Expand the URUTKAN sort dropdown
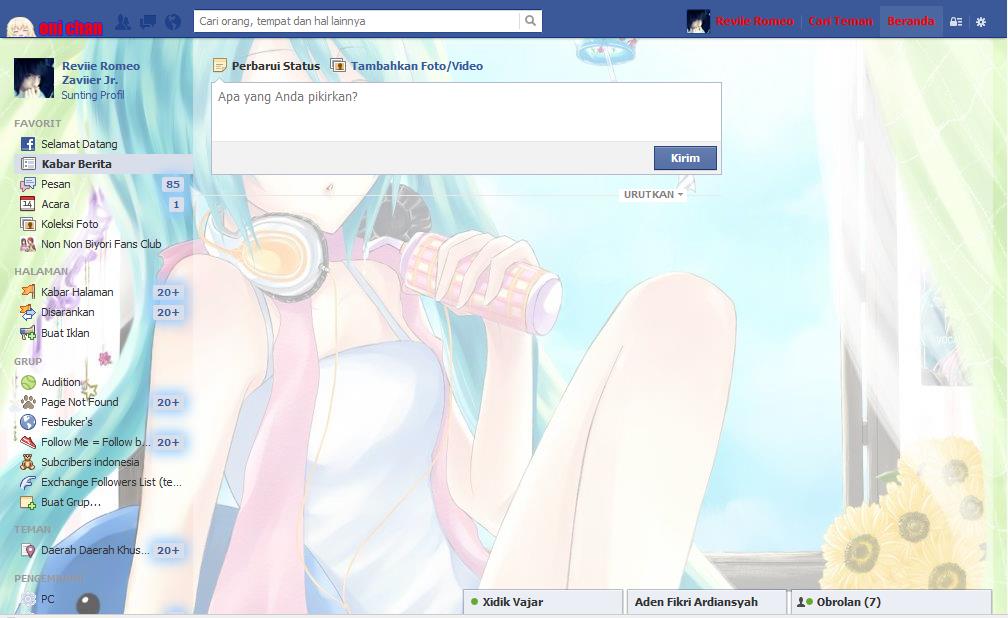The height and width of the screenshot is (618, 1008). tap(653, 194)
